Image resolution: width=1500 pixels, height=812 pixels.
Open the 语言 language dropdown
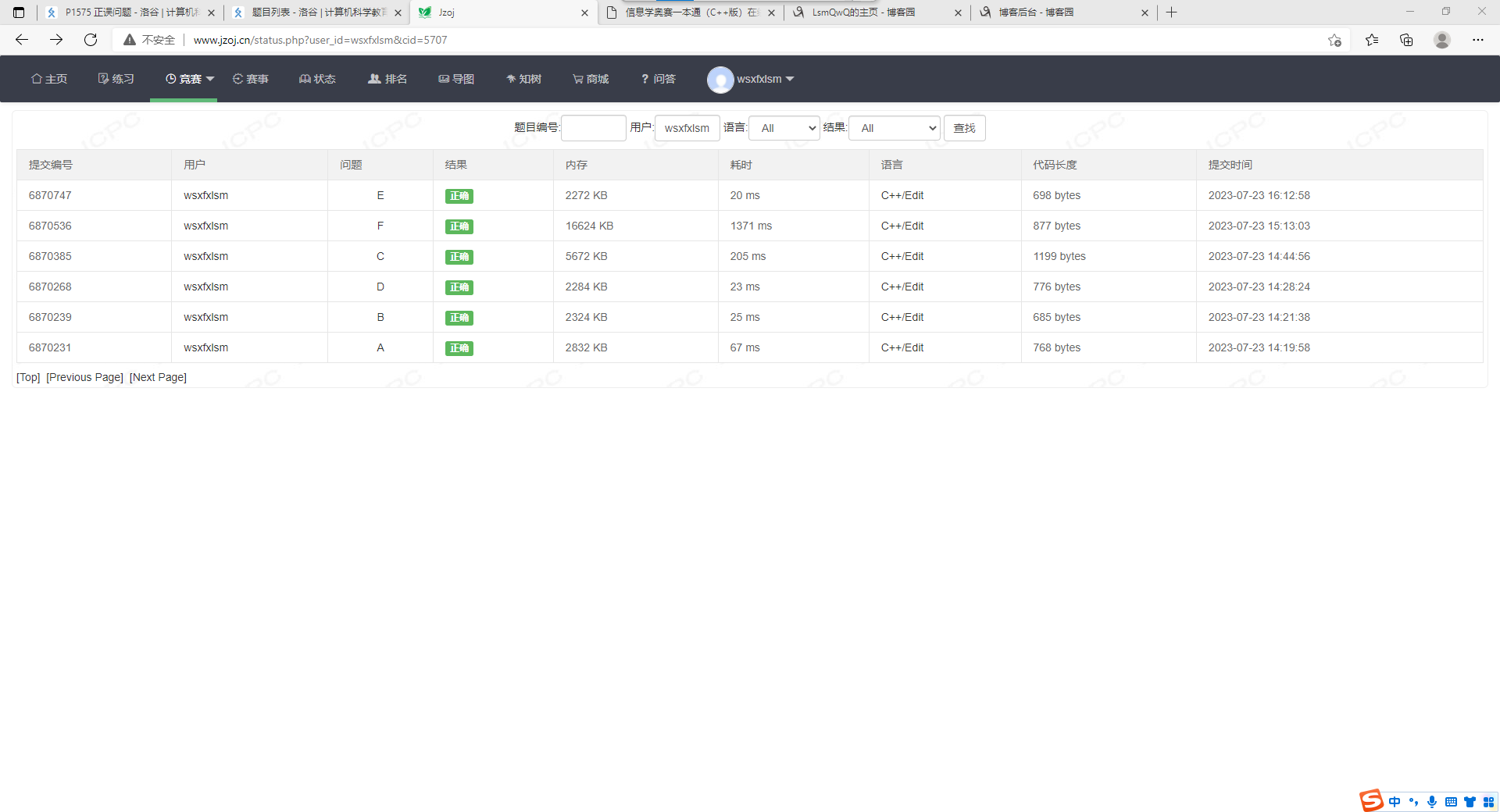coord(784,128)
